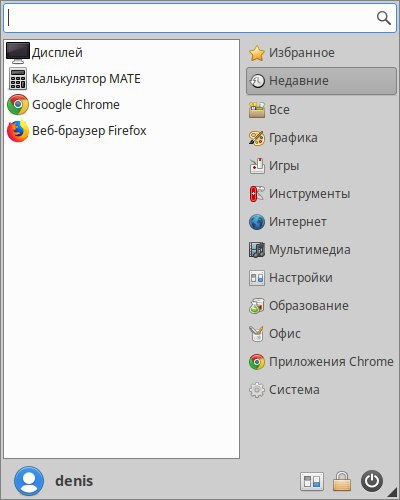Click the Приложения Chrome category icon
The image size is (400, 500).
click(257, 362)
